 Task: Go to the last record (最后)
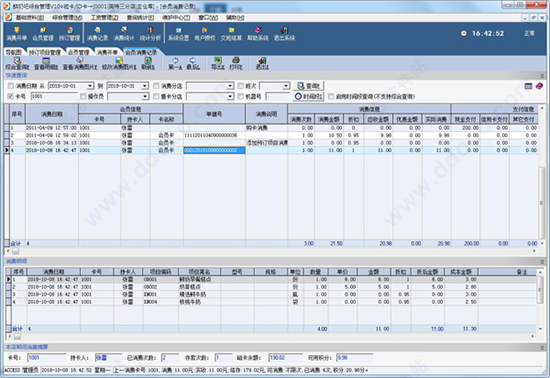tap(193, 63)
